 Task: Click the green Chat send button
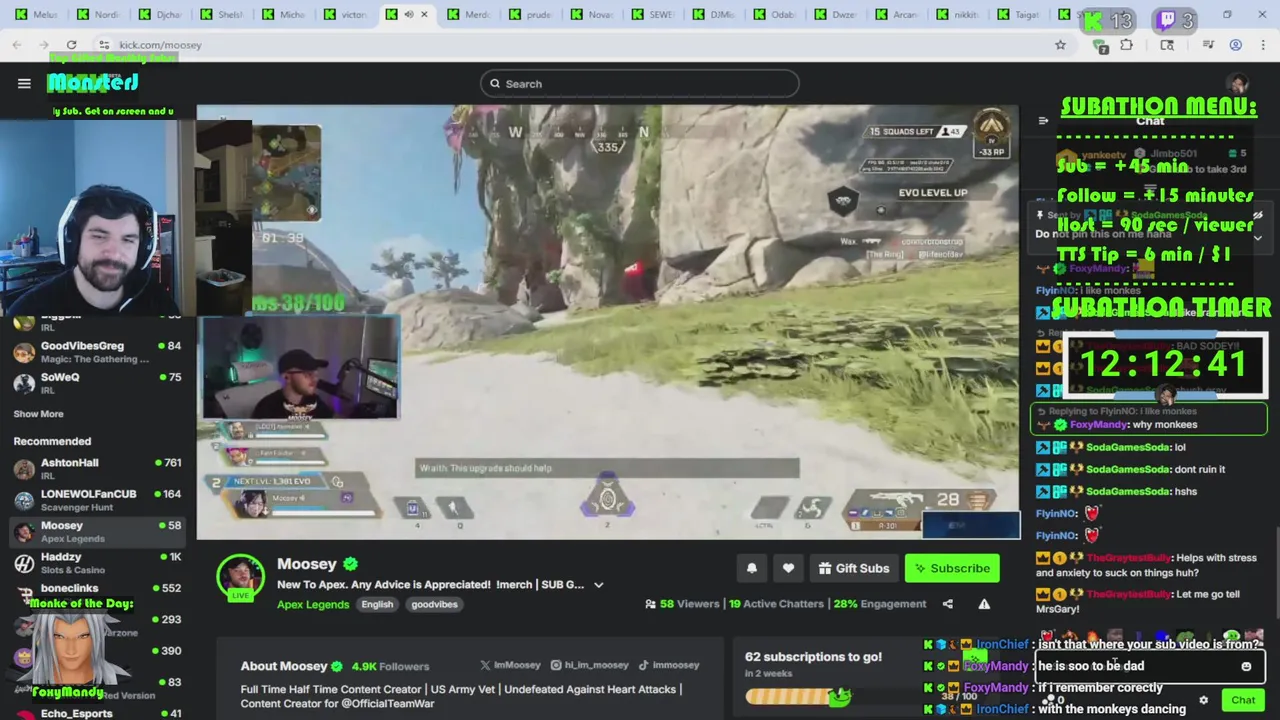[1243, 700]
